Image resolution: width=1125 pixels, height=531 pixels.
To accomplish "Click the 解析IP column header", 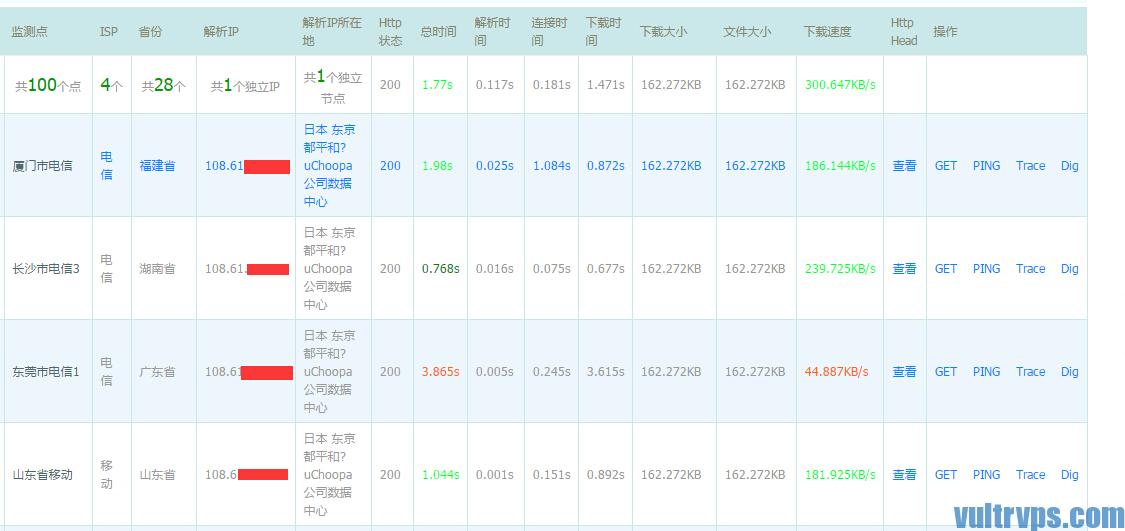I will 221,32.
